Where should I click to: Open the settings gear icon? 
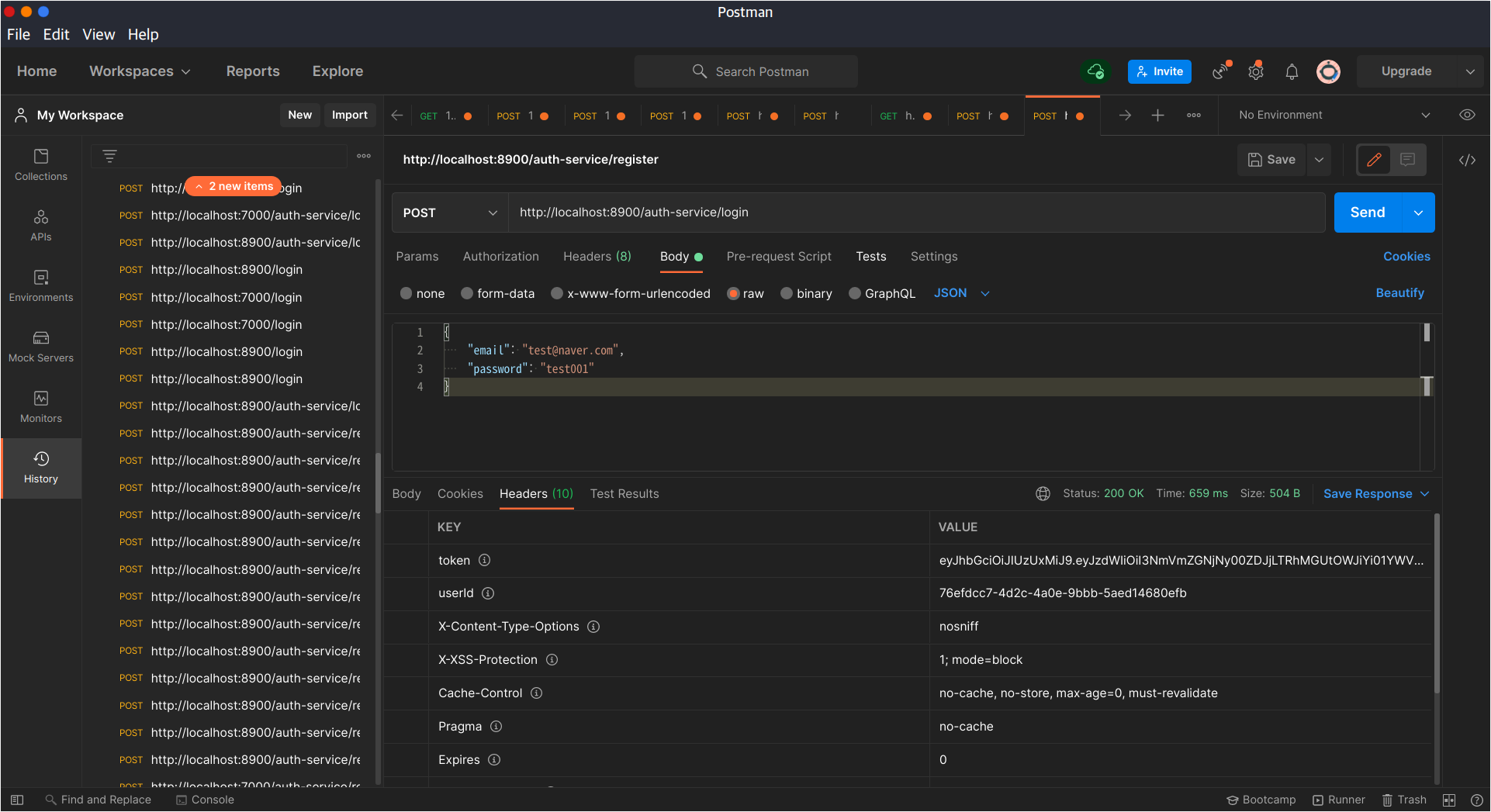click(1256, 71)
